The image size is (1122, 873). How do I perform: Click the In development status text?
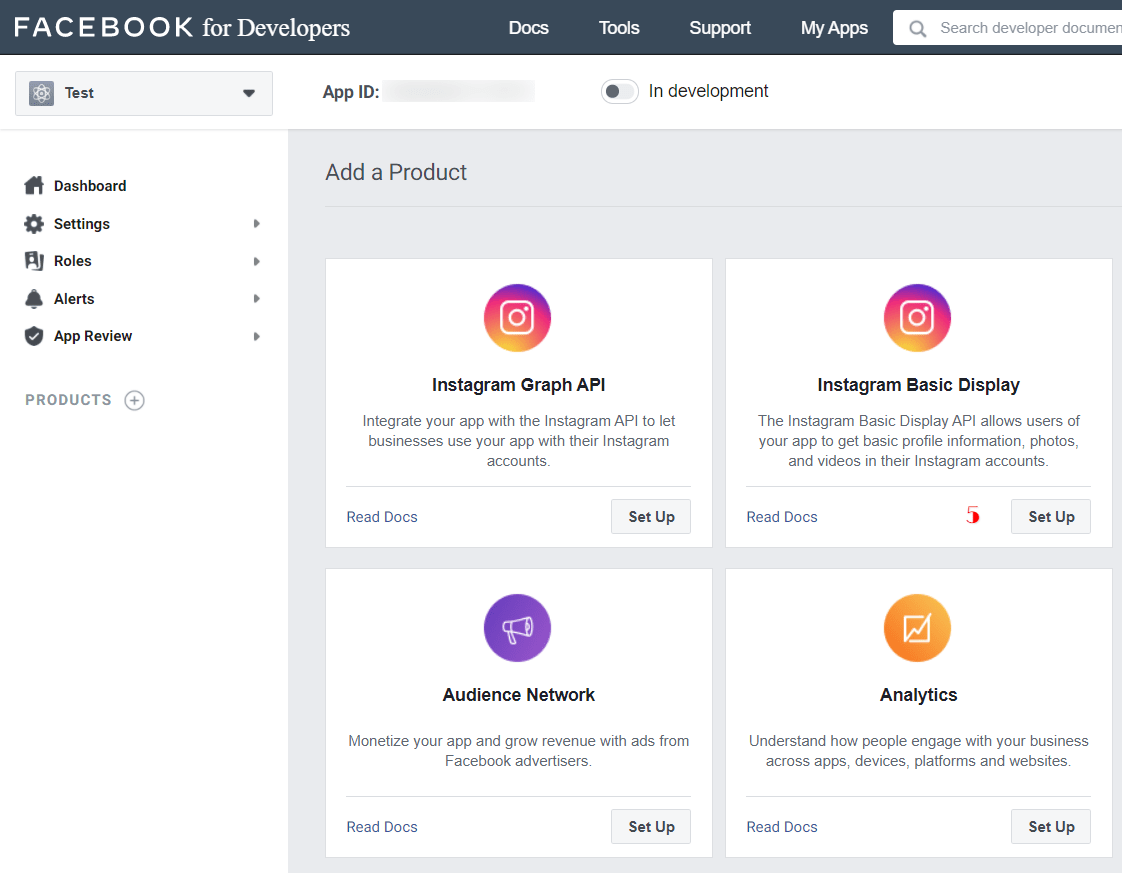point(708,91)
